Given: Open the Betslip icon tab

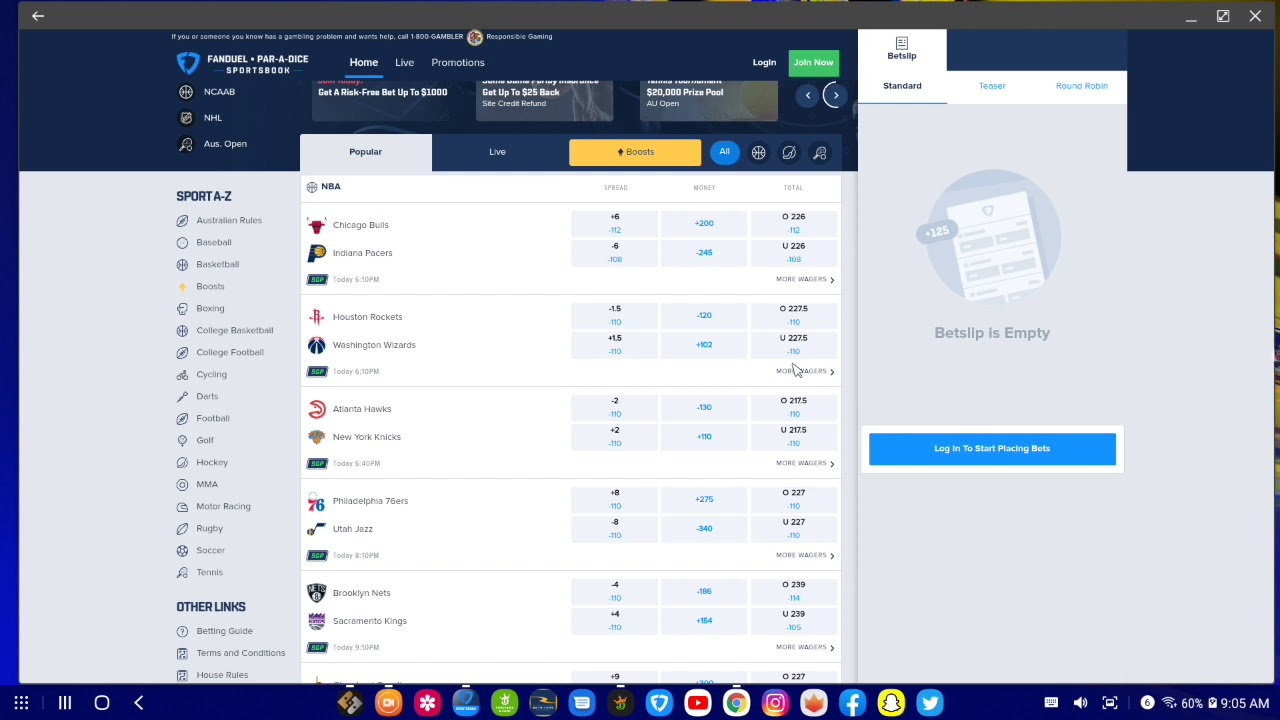Looking at the screenshot, I should (x=901, y=49).
